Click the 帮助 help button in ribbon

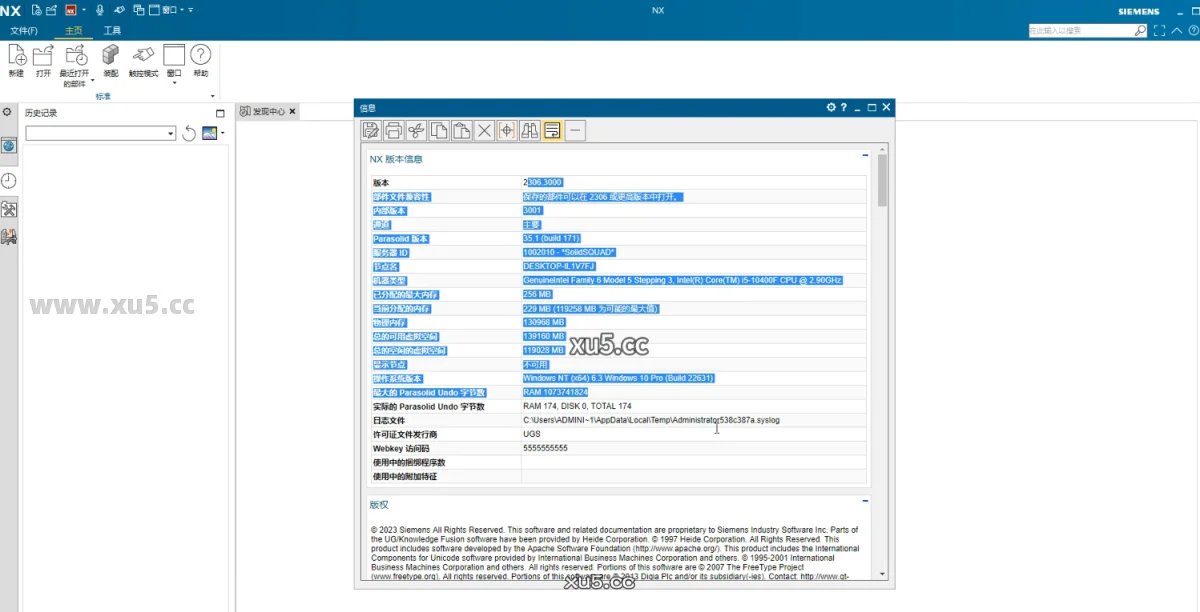tap(201, 56)
